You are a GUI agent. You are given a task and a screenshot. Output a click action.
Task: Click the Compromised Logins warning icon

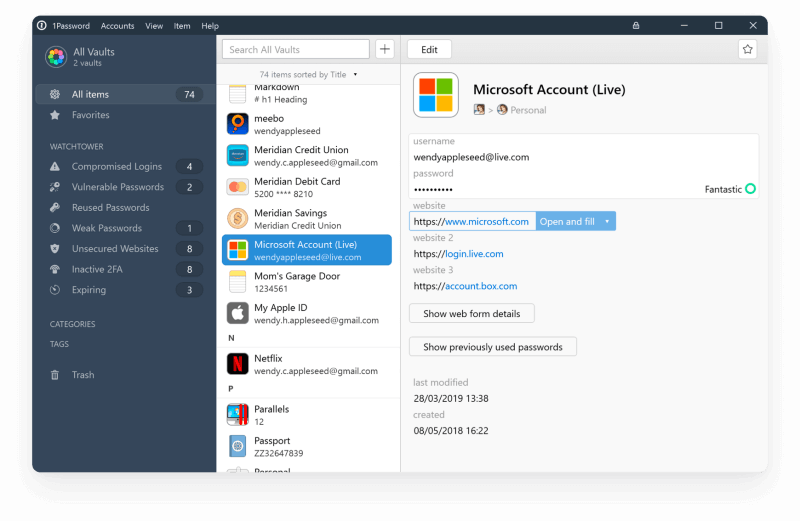(x=55, y=166)
